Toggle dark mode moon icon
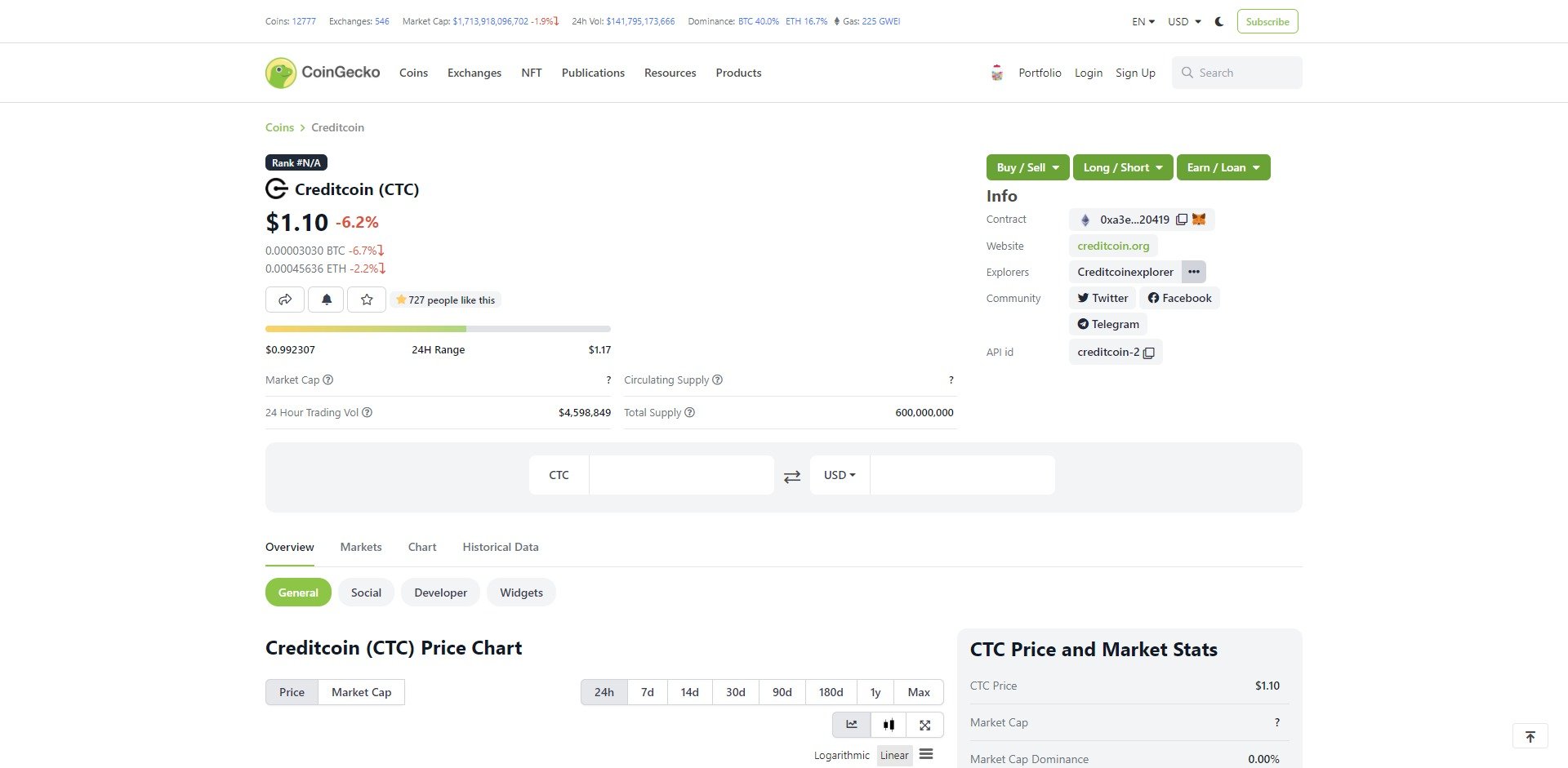 [1219, 22]
